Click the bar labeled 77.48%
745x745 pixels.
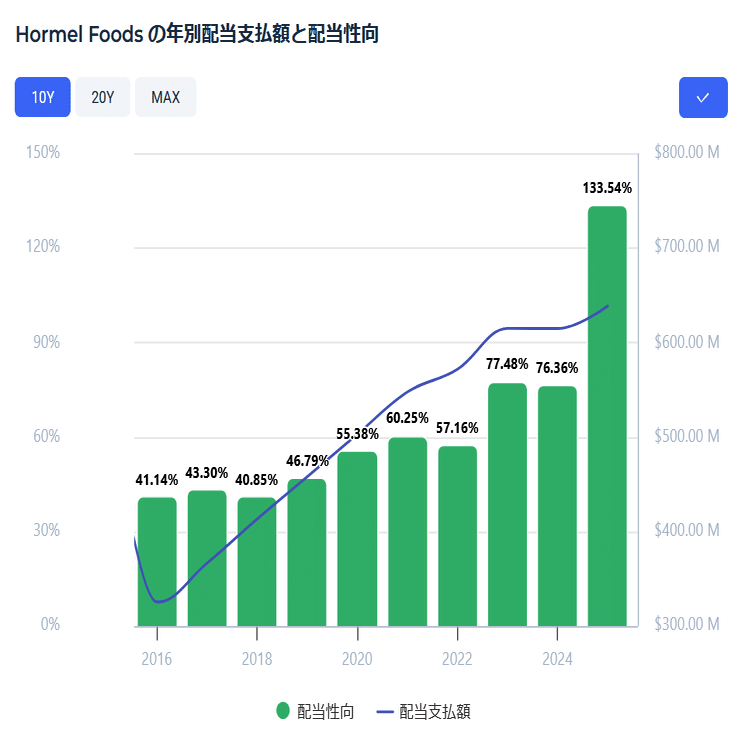(507, 505)
